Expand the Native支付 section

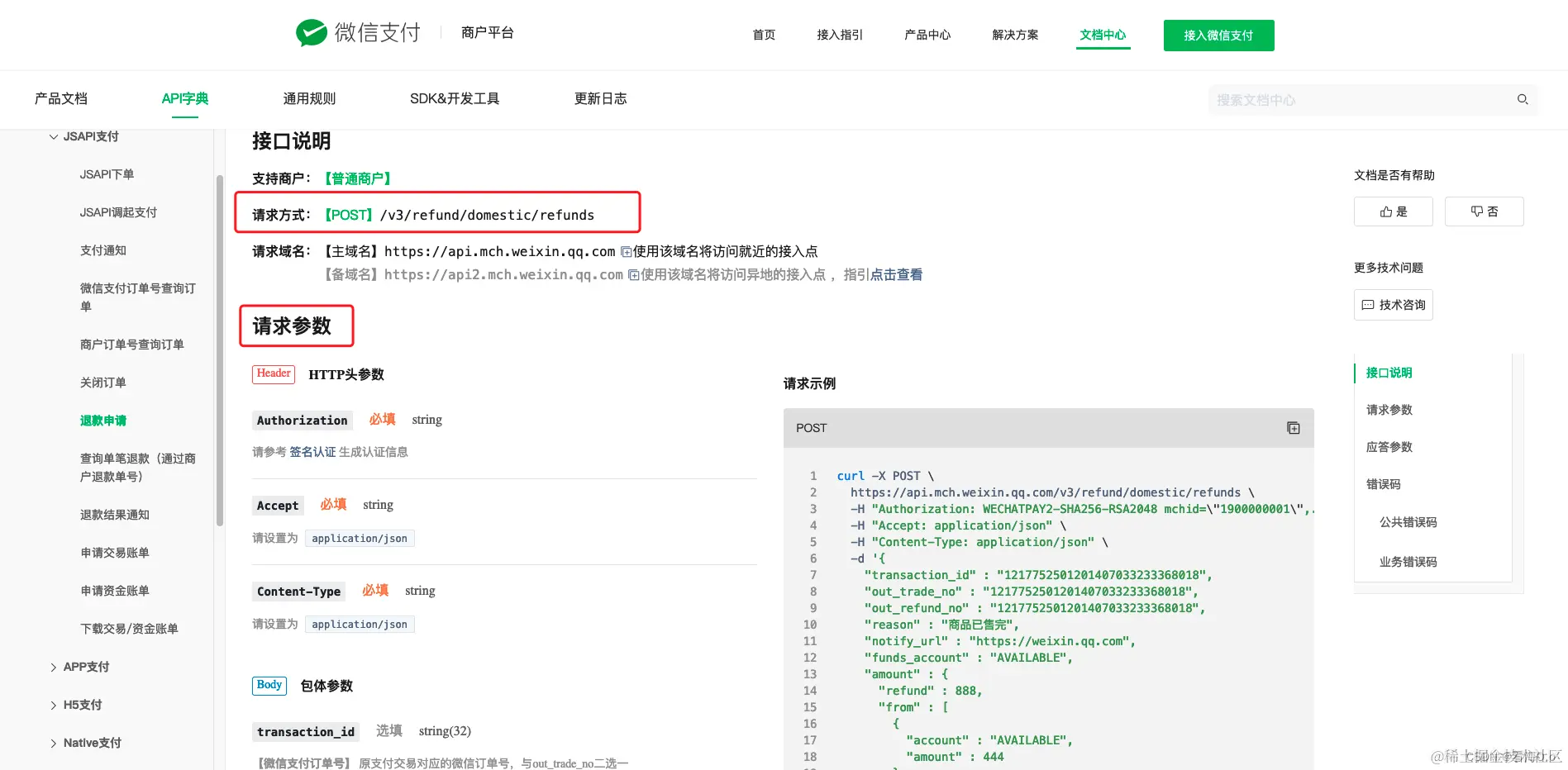(54, 744)
